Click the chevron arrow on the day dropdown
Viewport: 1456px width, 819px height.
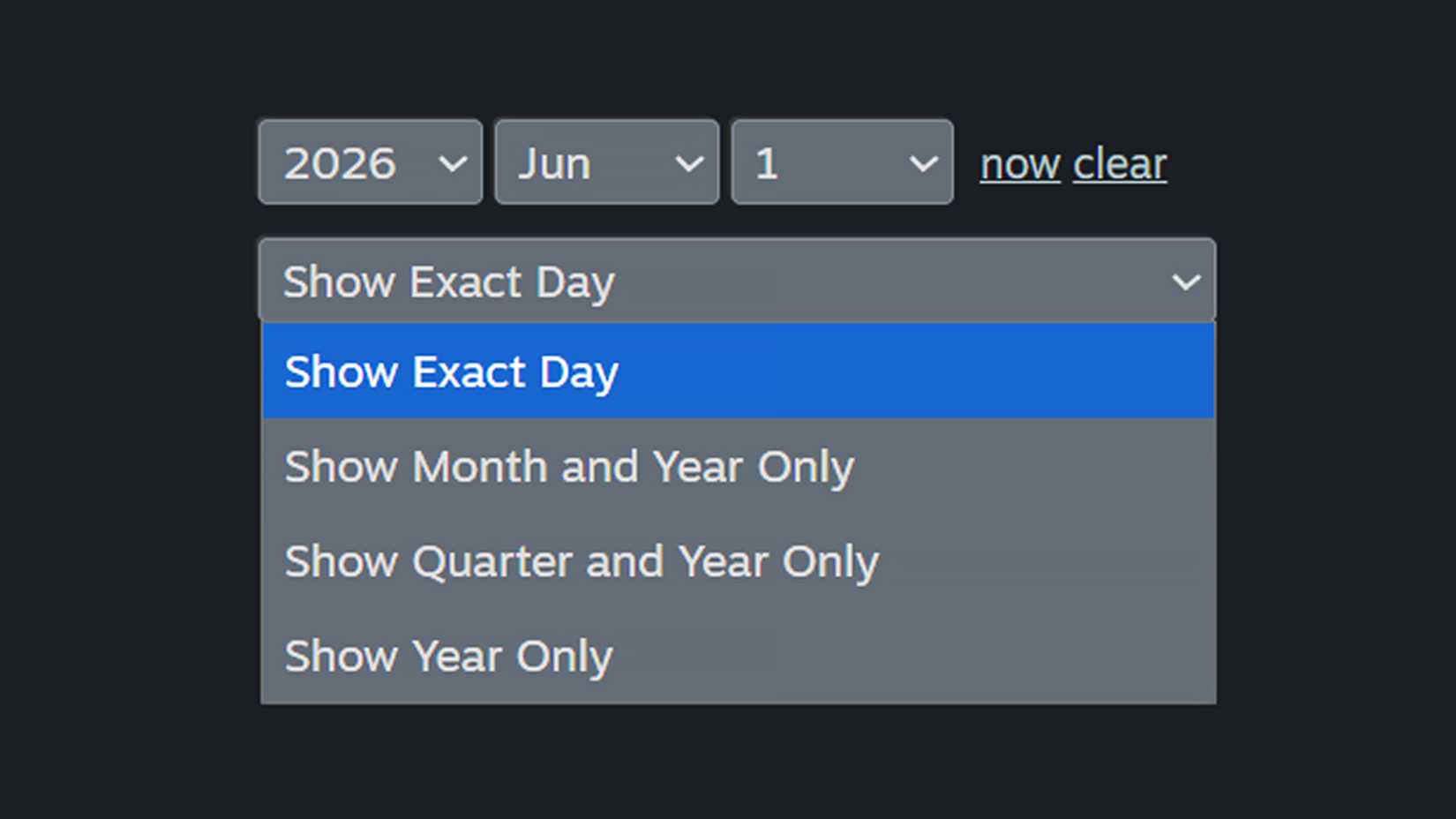923,163
